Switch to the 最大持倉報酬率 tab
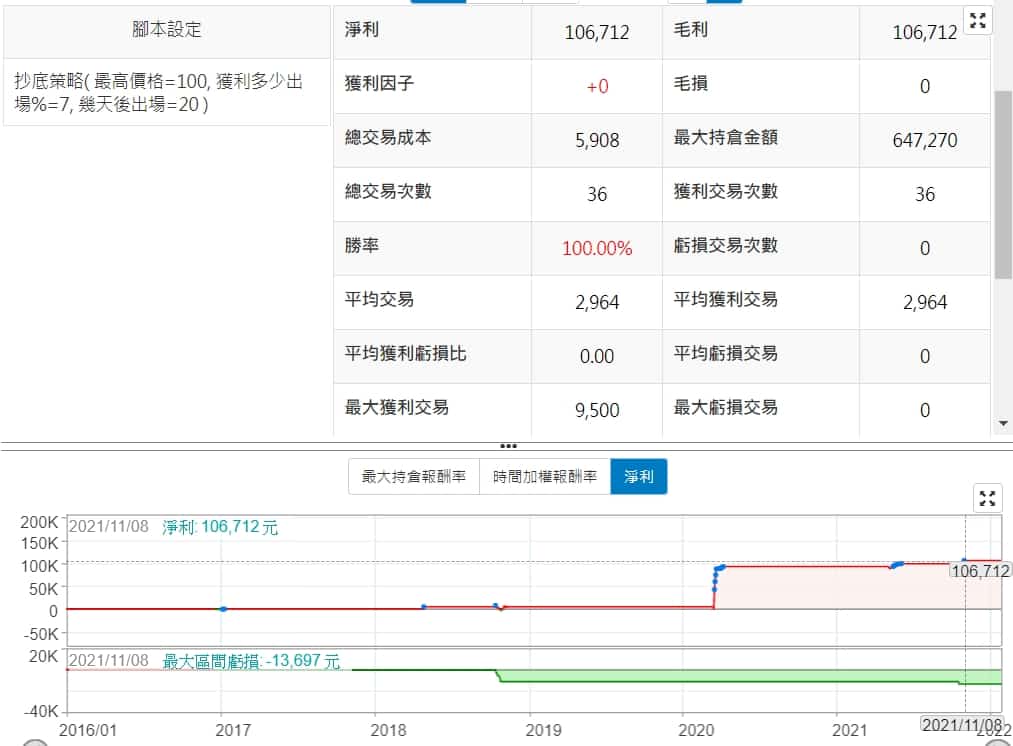 point(414,477)
